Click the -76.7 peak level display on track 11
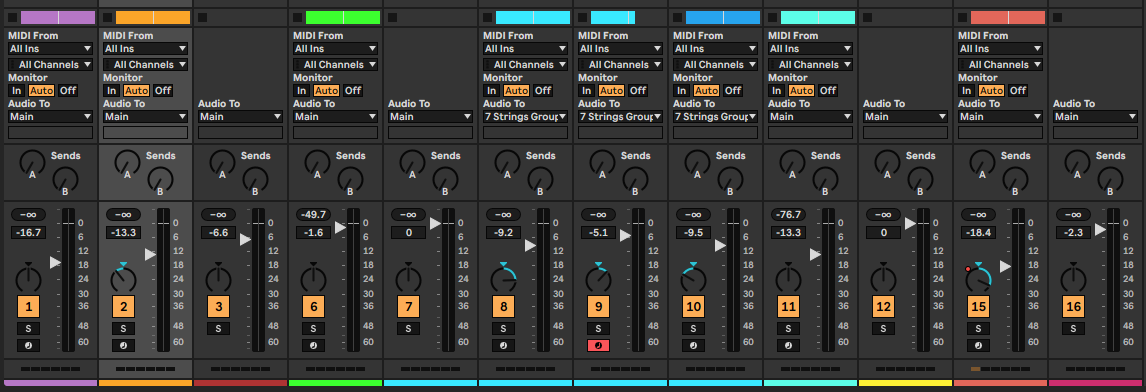The width and height of the screenshot is (1146, 392). point(789,214)
